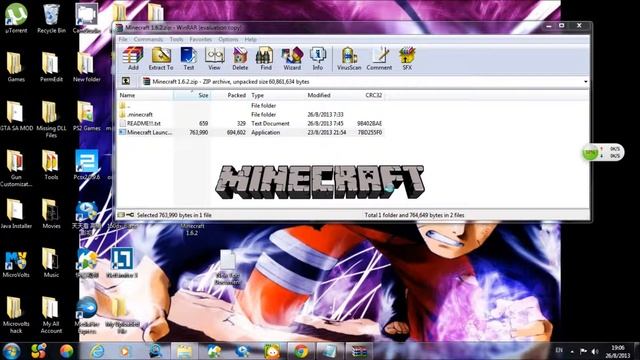Open the View file tool

tap(214, 59)
